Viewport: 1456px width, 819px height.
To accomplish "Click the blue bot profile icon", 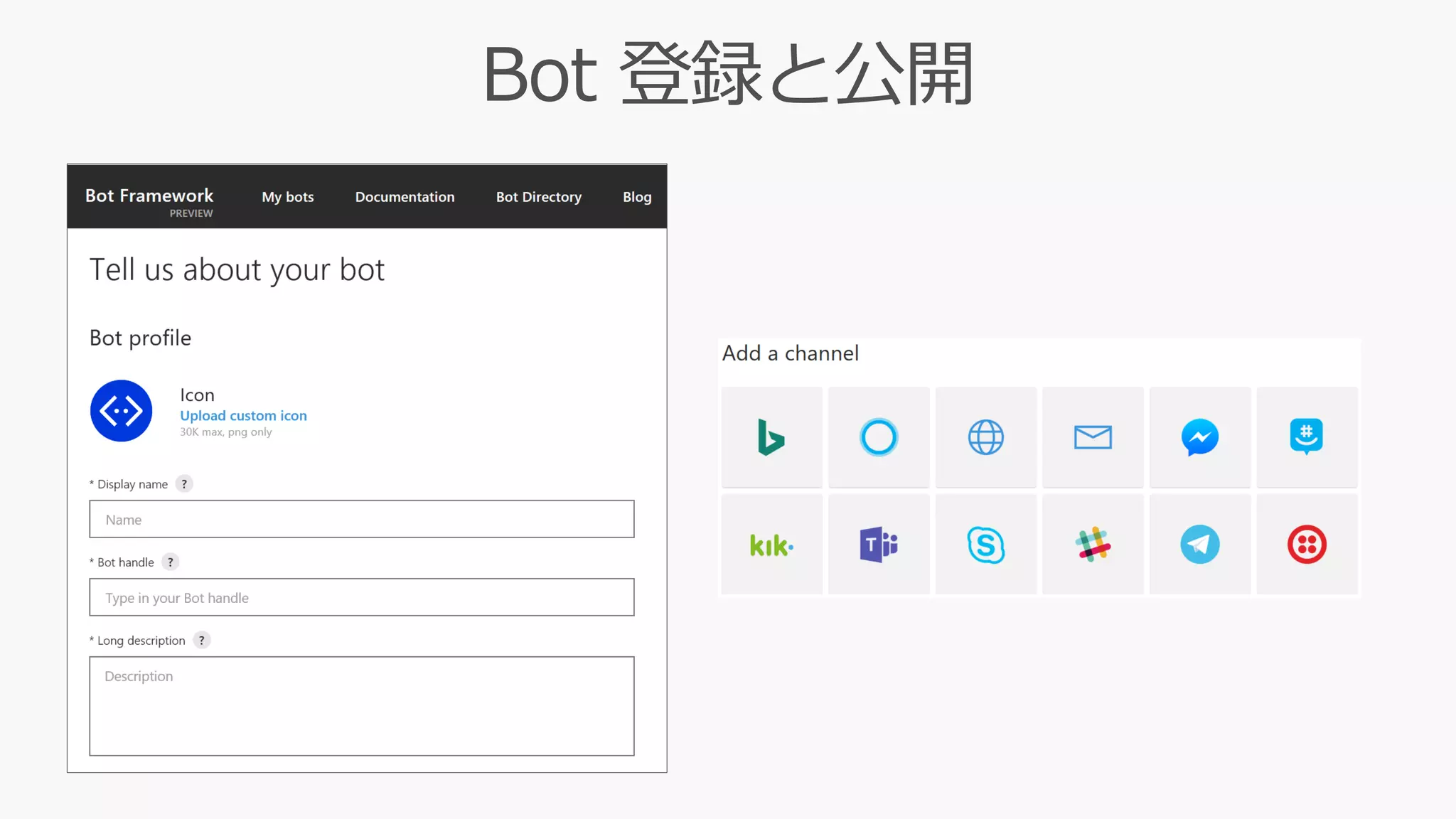I will (122, 411).
